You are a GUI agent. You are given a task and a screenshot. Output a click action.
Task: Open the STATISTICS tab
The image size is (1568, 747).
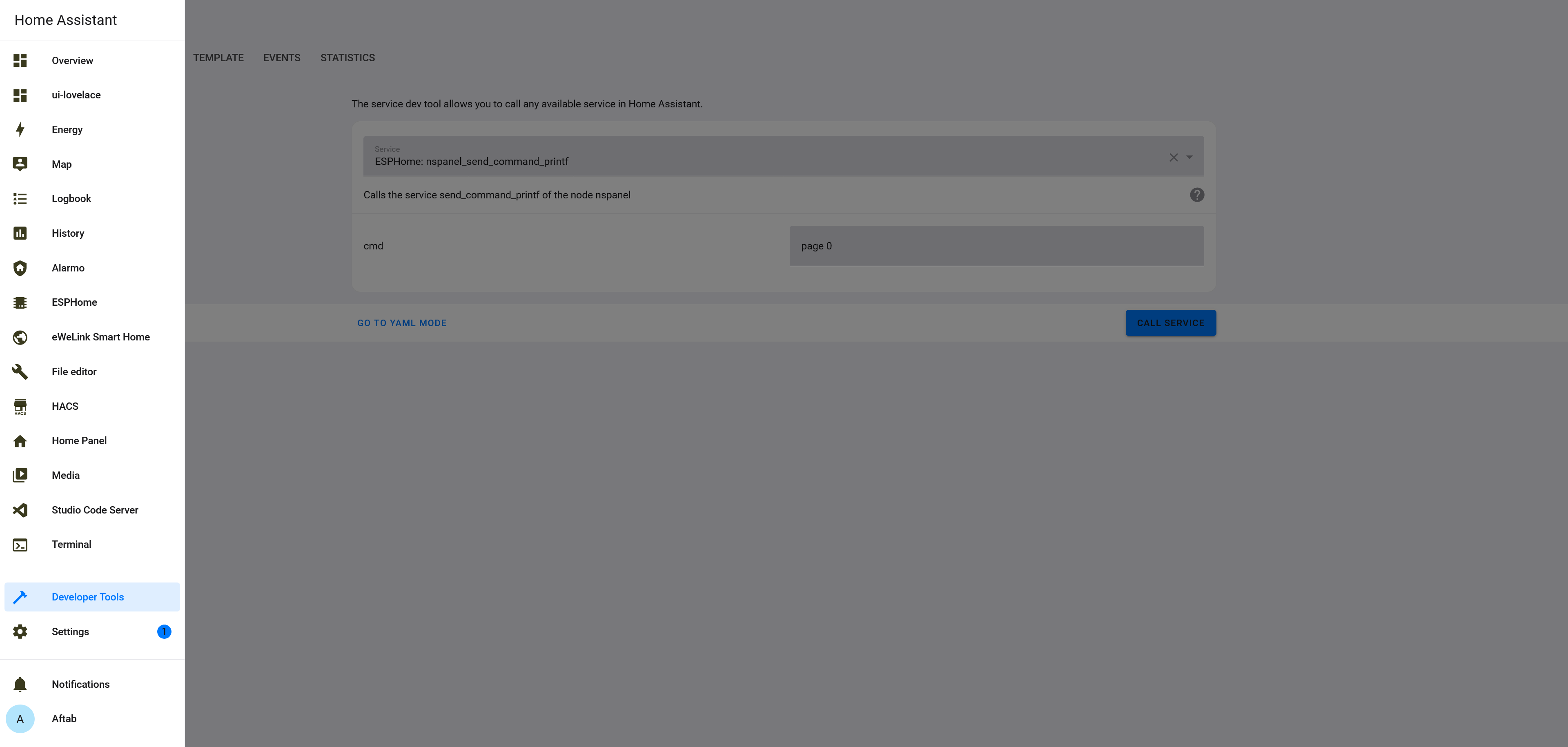click(x=347, y=57)
